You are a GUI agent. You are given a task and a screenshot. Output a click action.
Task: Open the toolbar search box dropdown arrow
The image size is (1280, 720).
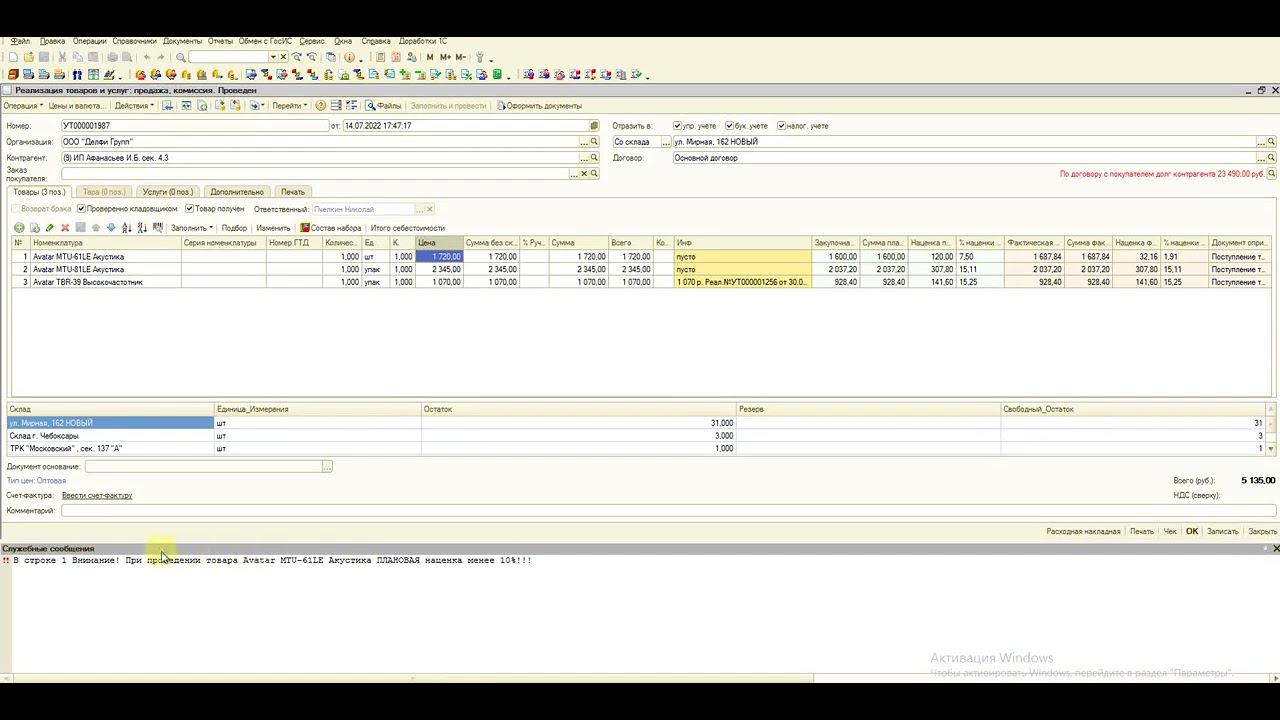(x=273, y=57)
